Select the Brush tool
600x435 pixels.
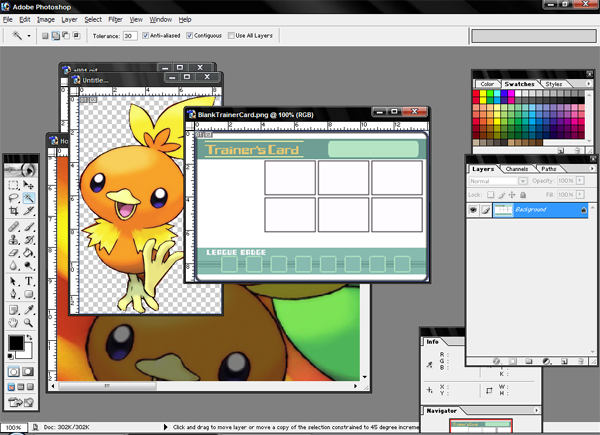[x=28, y=227]
